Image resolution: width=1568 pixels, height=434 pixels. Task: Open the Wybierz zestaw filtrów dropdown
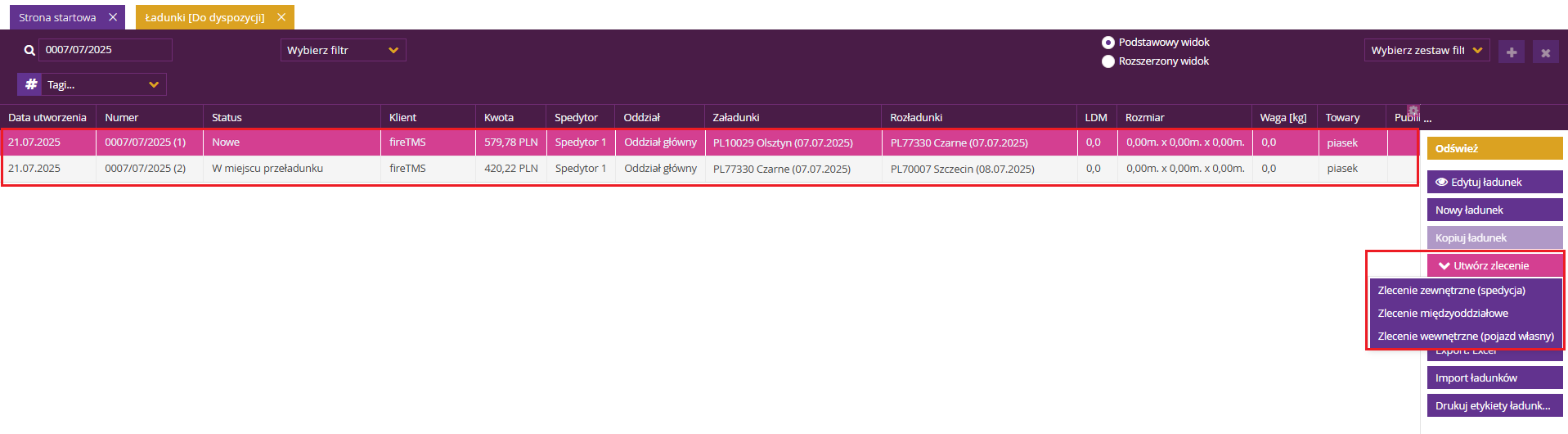(x=1426, y=50)
